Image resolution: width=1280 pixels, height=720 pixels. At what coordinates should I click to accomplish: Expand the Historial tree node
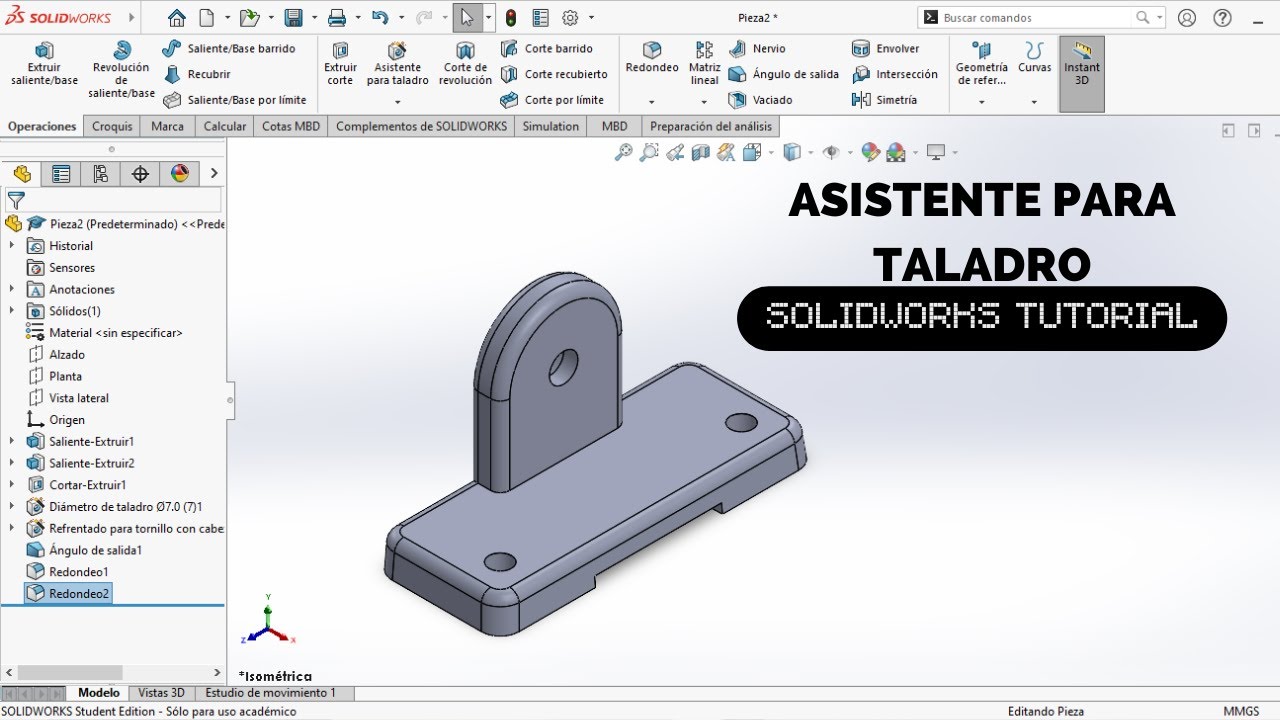pos(12,245)
